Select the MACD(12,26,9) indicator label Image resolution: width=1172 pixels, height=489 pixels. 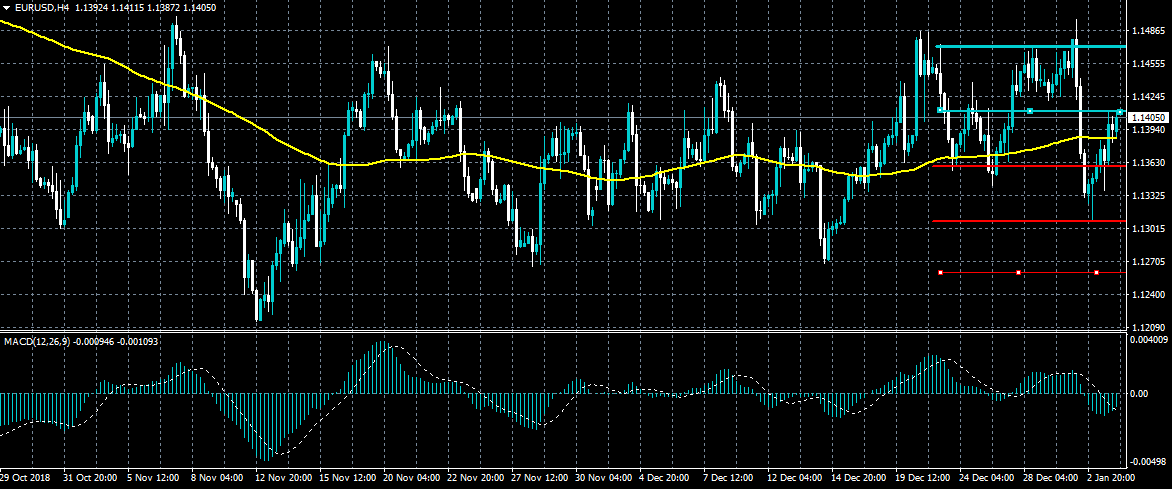click(x=35, y=342)
